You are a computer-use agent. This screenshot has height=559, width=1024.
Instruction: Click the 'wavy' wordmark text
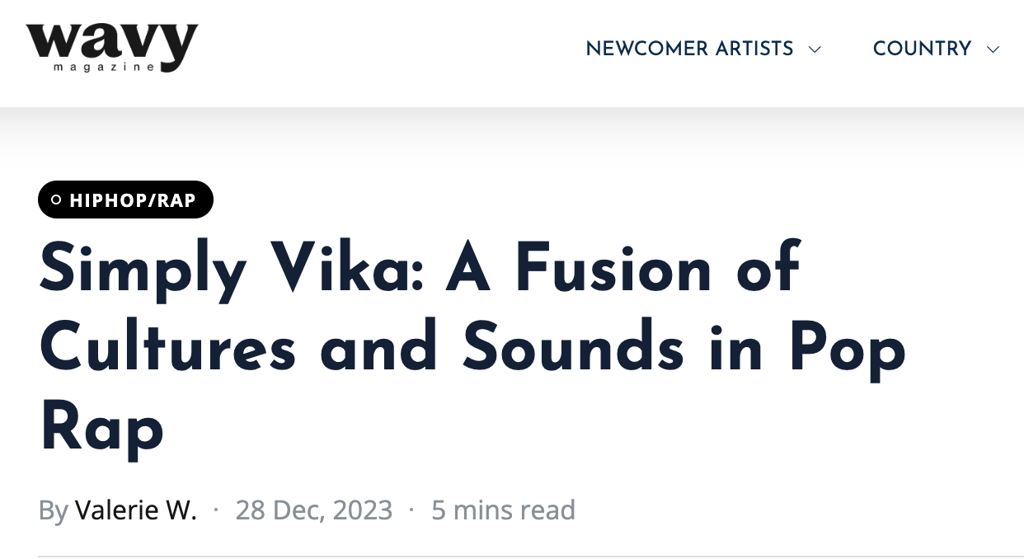112,38
